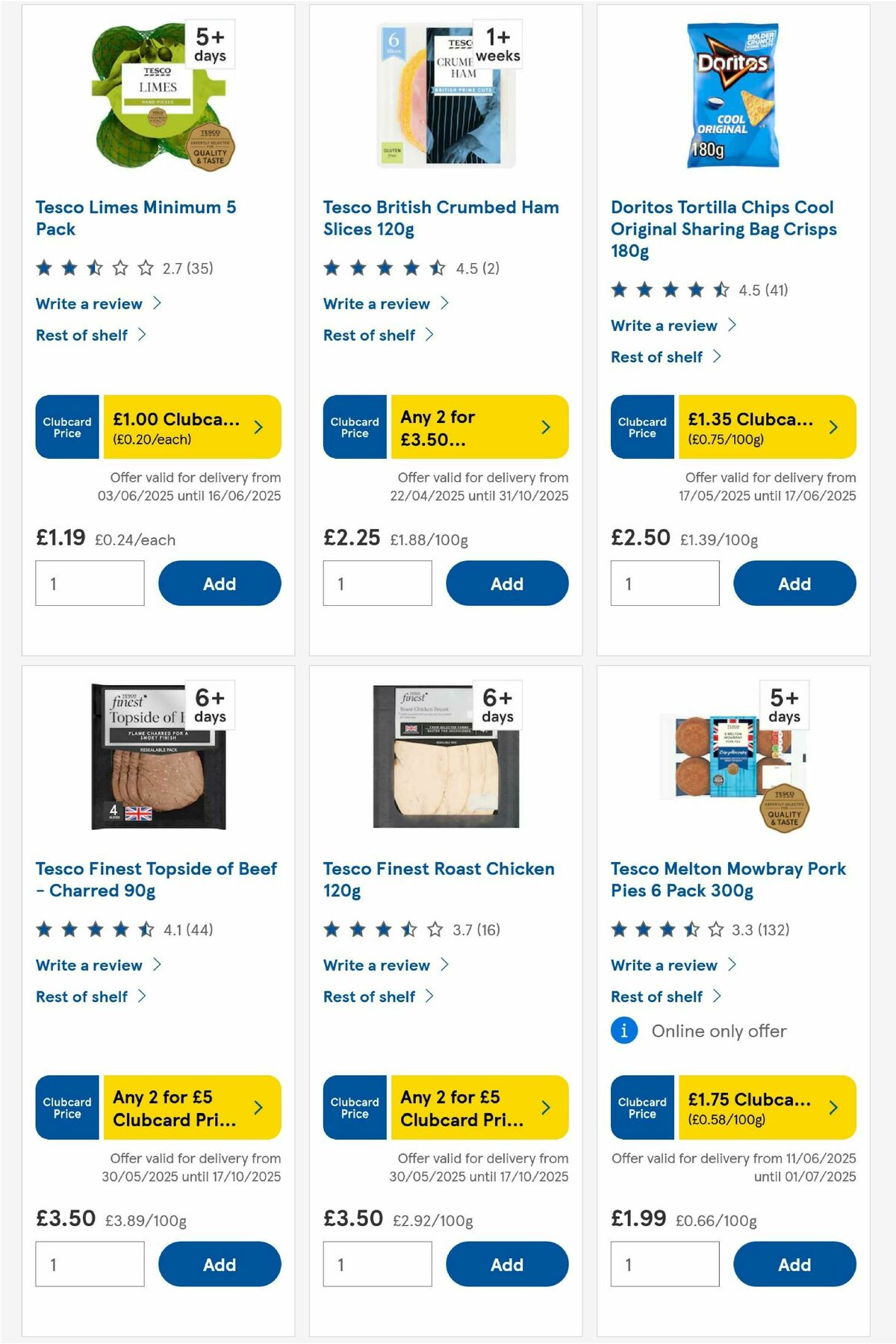This screenshot has height=1344, width=896.
Task: Open Rest of shelf for Doritos crisps
Action: coord(656,356)
